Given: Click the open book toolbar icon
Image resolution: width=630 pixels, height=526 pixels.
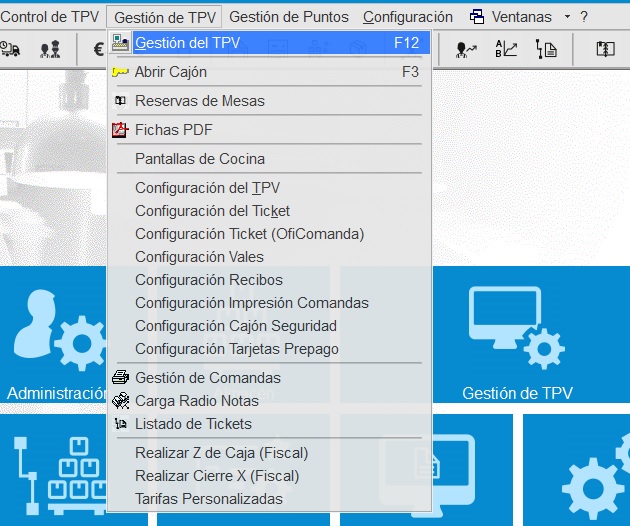Looking at the screenshot, I should point(605,49).
